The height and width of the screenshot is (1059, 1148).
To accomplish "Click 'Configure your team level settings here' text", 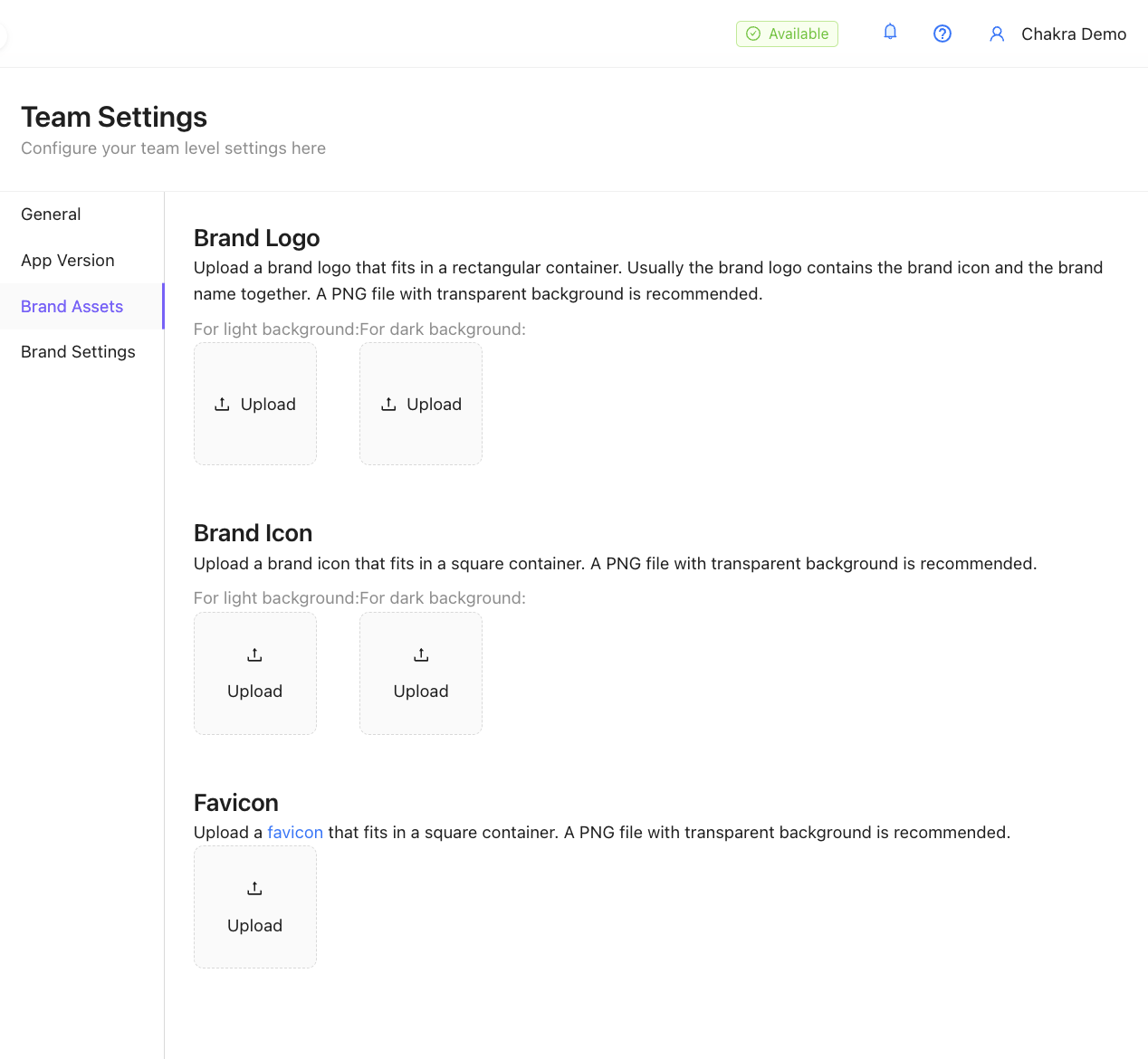I will pos(173,148).
